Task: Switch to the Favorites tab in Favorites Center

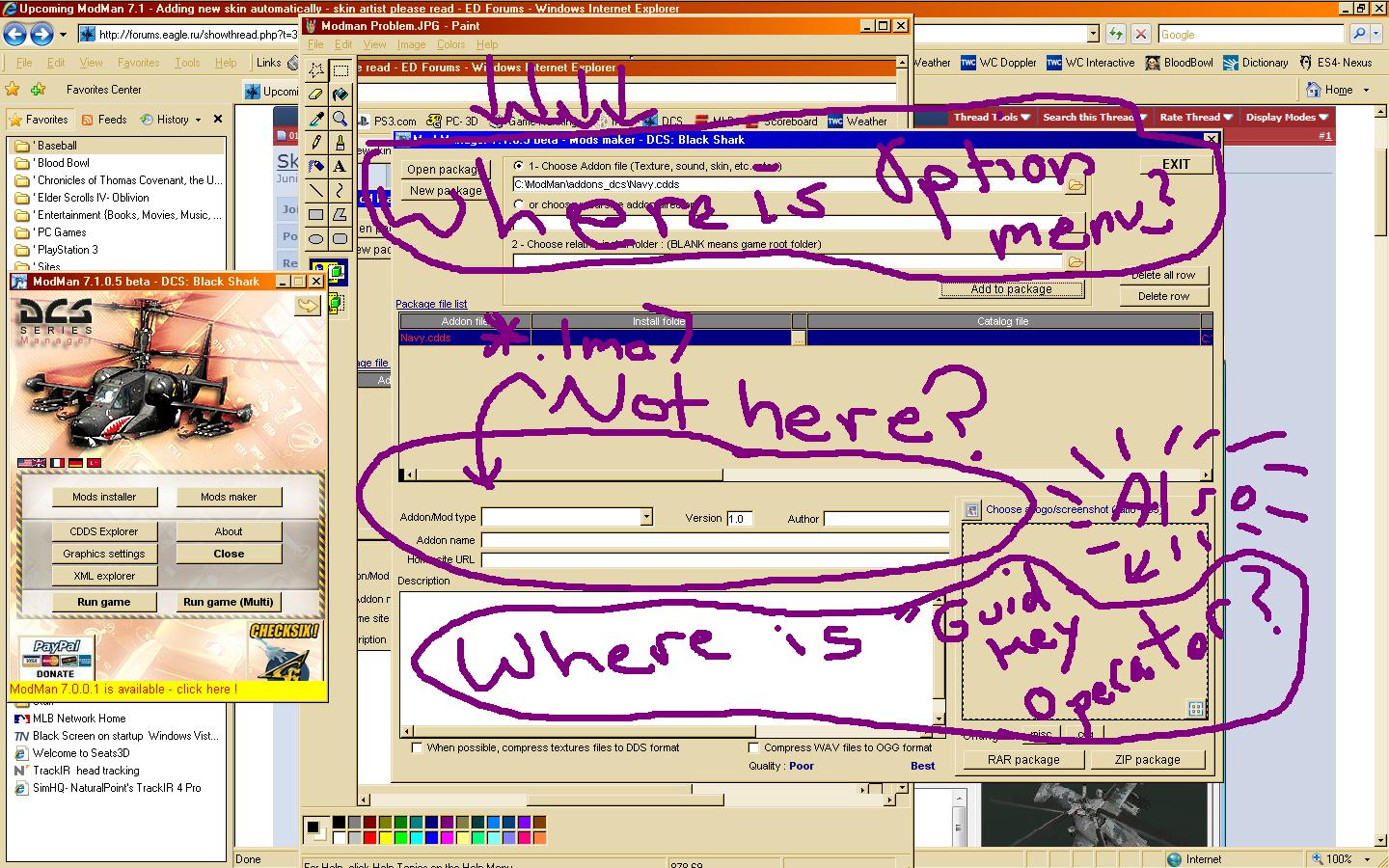Action: 39,120
